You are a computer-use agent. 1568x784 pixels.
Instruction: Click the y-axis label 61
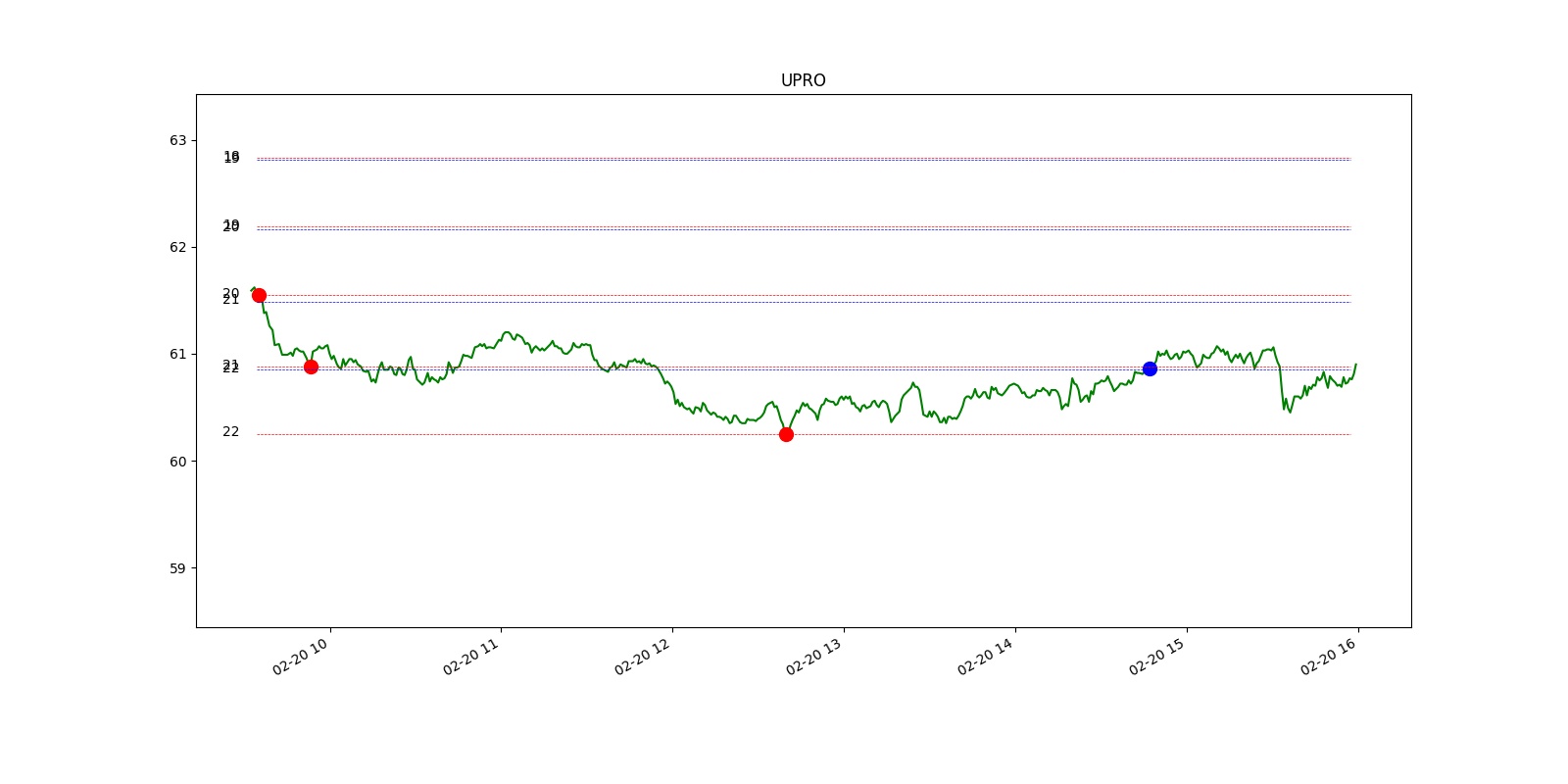(x=177, y=354)
